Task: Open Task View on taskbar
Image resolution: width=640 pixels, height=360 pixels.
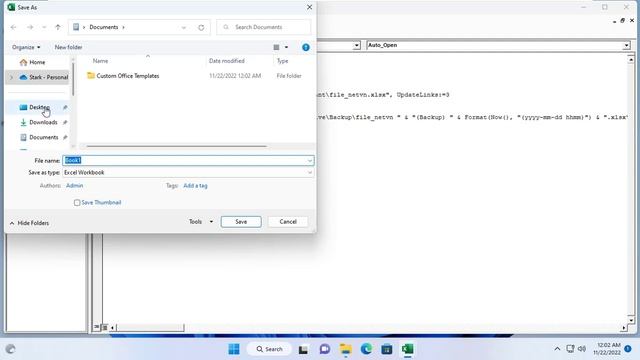Action: pyautogui.click(x=303, y=349)
